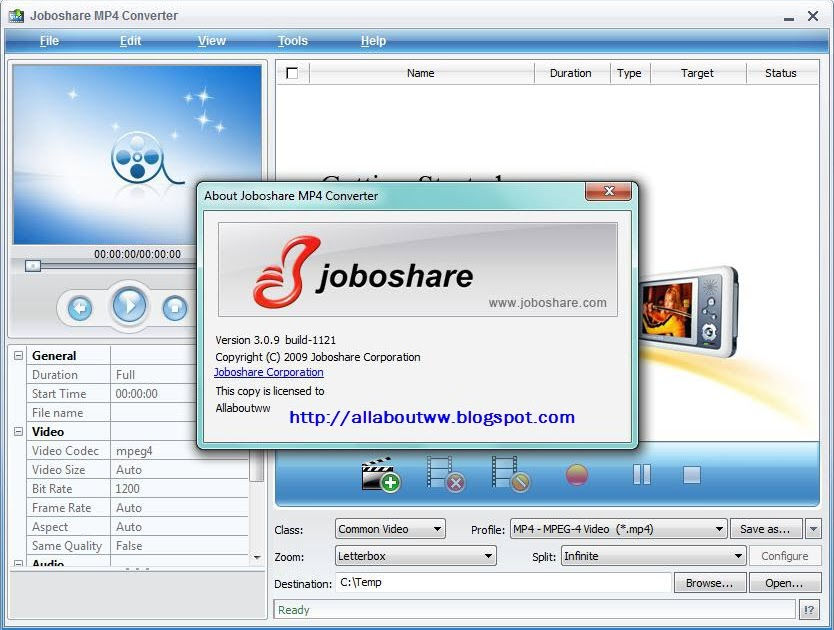Click the Video Size property row
834x630 pixels.
137,470
